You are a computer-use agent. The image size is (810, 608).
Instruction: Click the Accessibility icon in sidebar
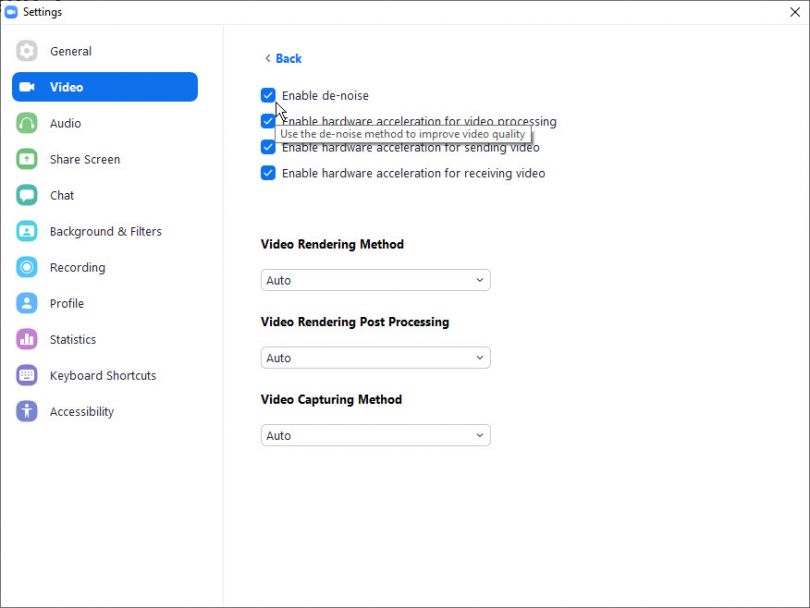pyautogui.click(x=27, y=411)
